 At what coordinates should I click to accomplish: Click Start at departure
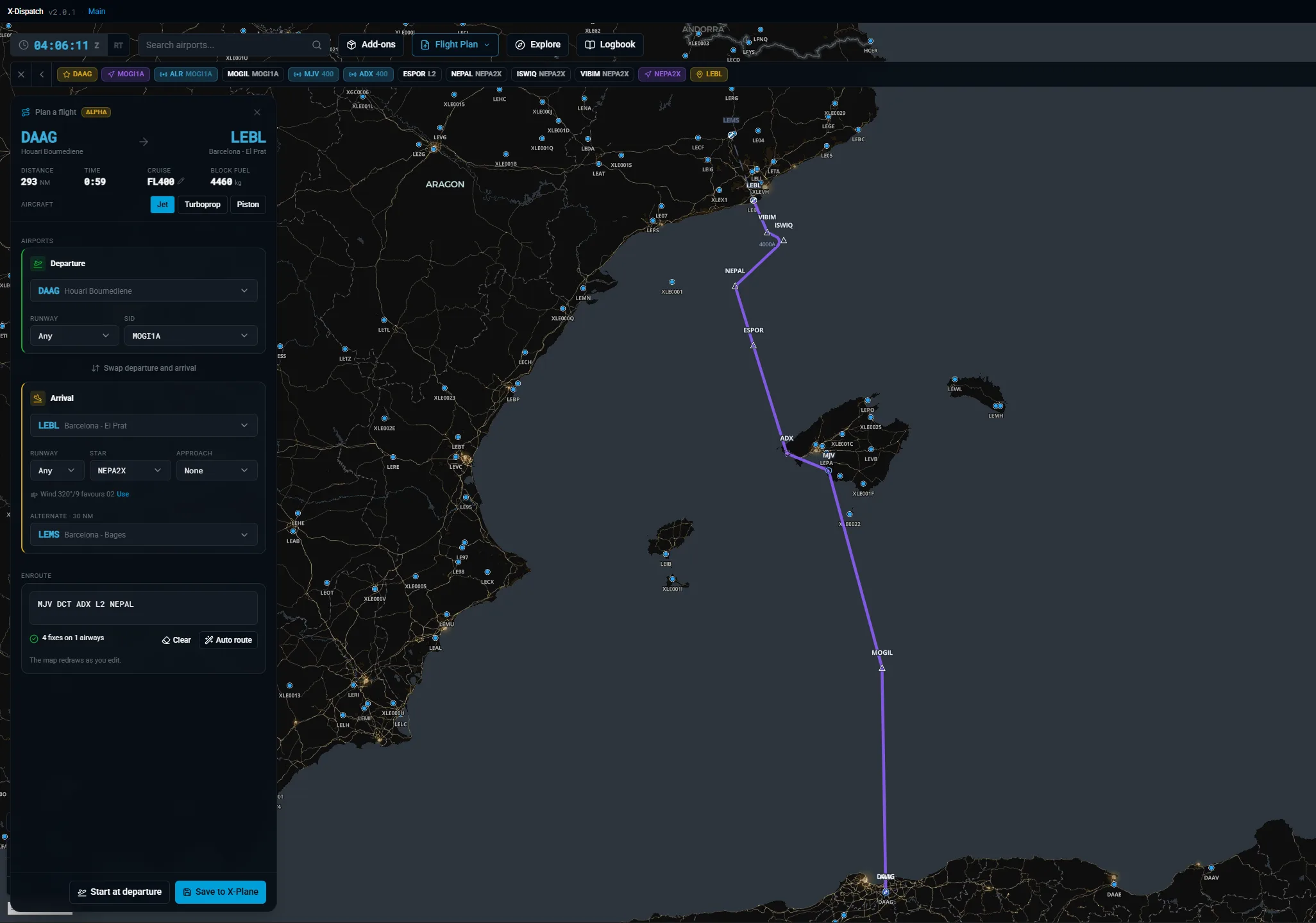[x=120, y=892]
